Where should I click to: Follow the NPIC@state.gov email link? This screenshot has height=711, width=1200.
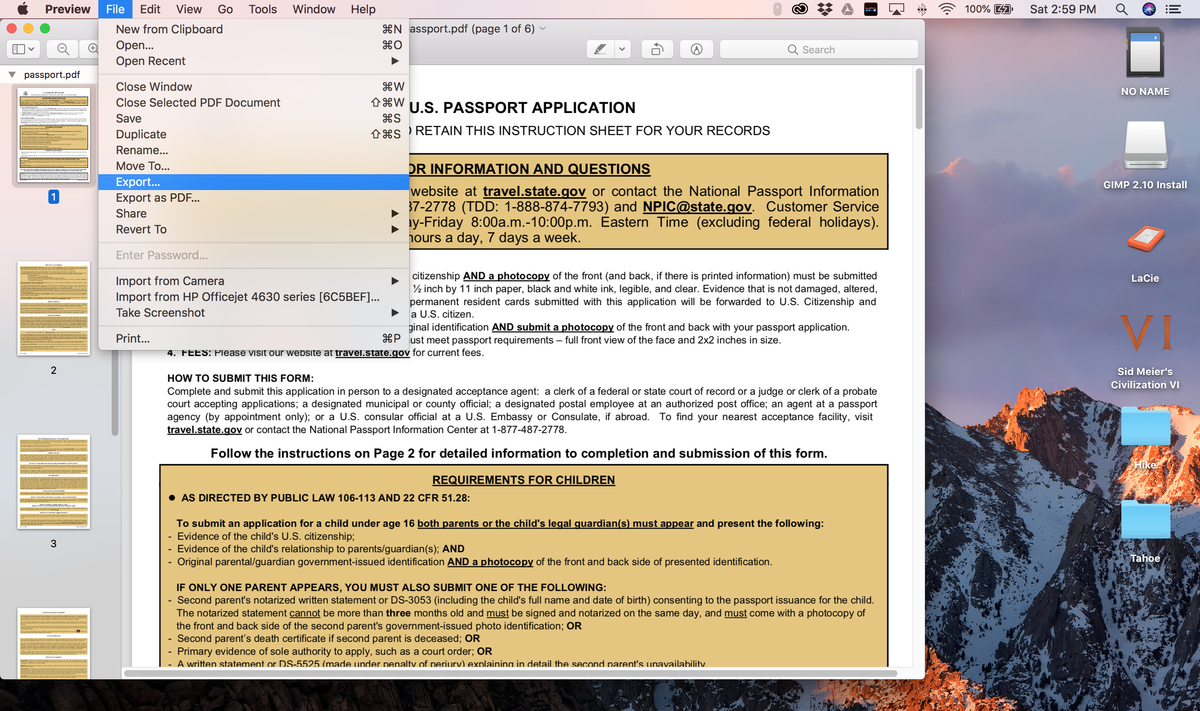[697, 207]
